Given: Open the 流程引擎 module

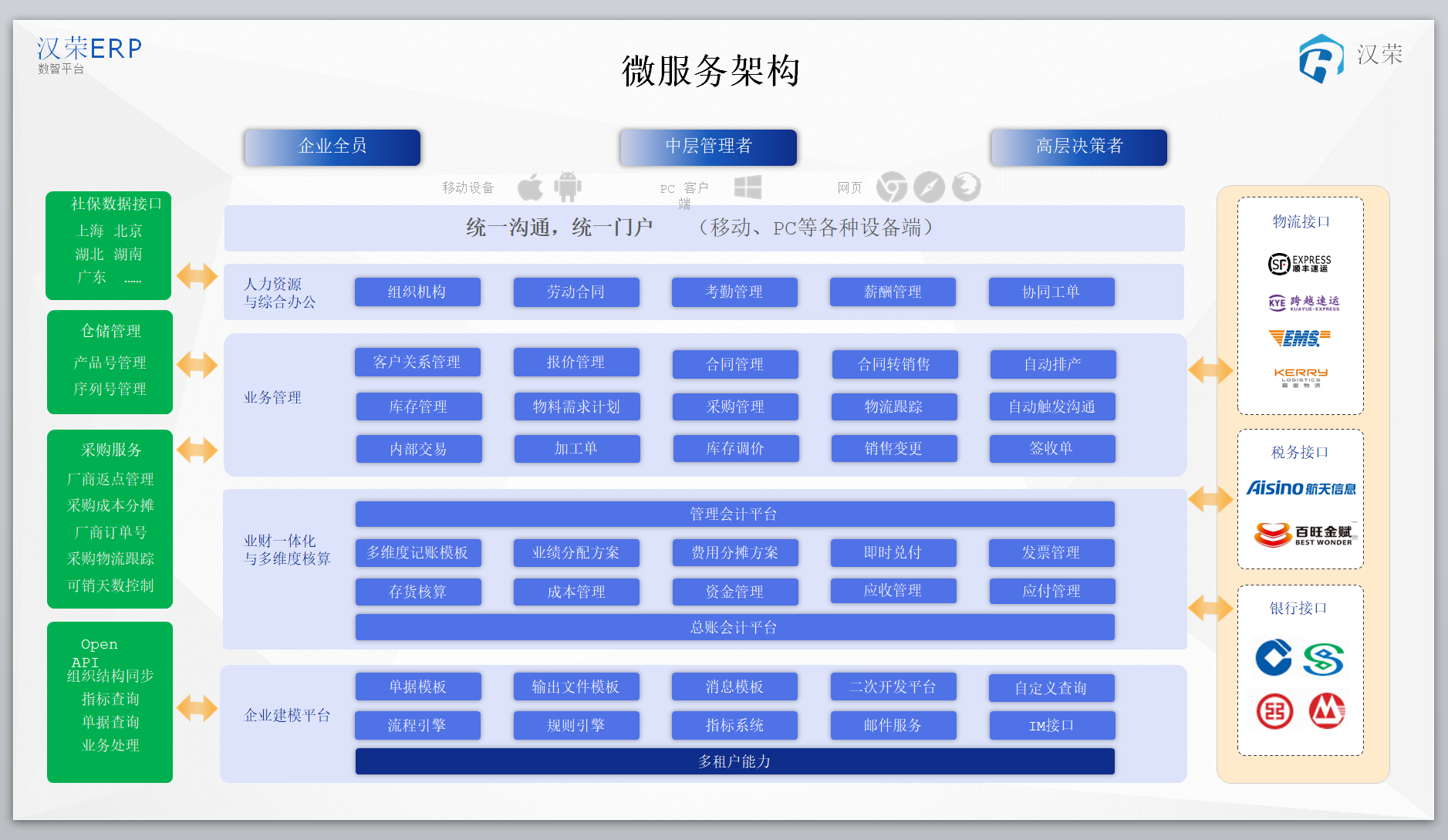Looking at the screenshot, I should (417, 726).
